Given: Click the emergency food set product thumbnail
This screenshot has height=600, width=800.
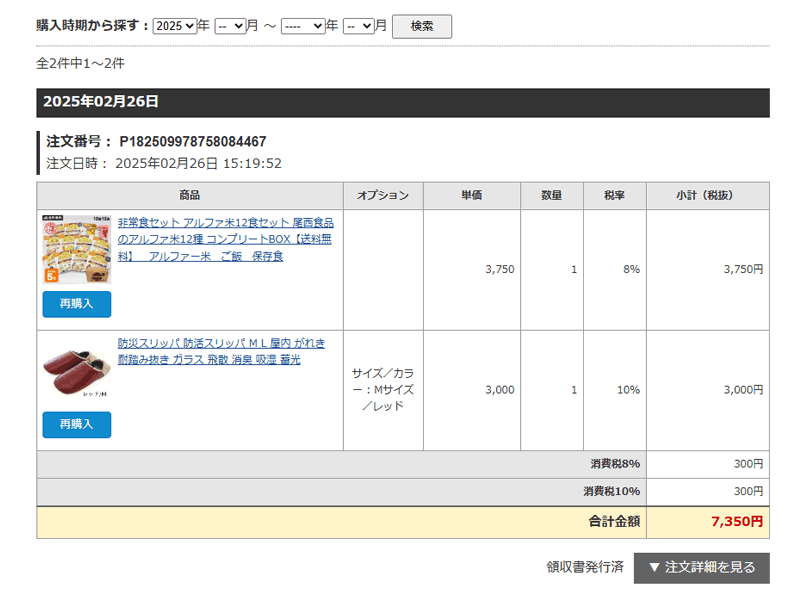Looking at the screenshot, I should tap(76, 249).
